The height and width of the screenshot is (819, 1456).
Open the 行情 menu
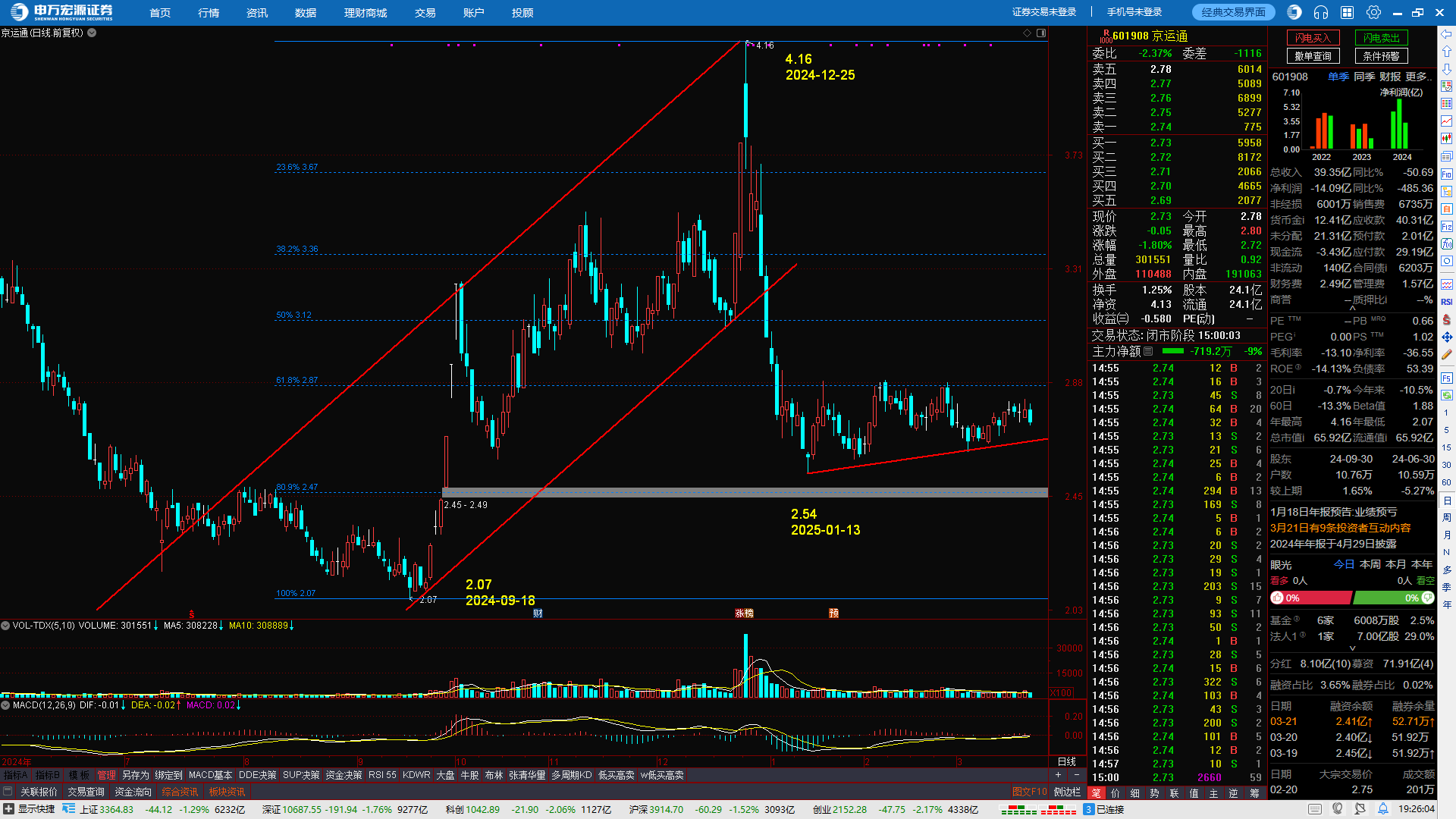click(209, 13)
